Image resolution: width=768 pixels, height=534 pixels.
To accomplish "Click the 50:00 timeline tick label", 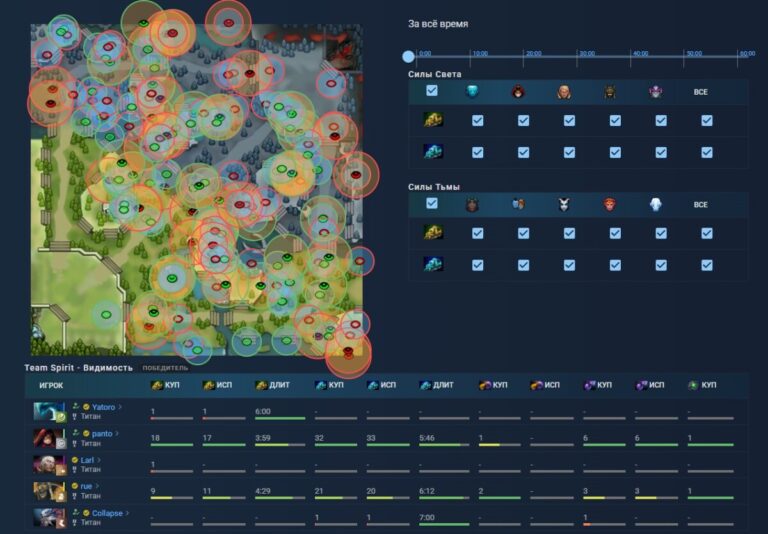I will [694, 53].
